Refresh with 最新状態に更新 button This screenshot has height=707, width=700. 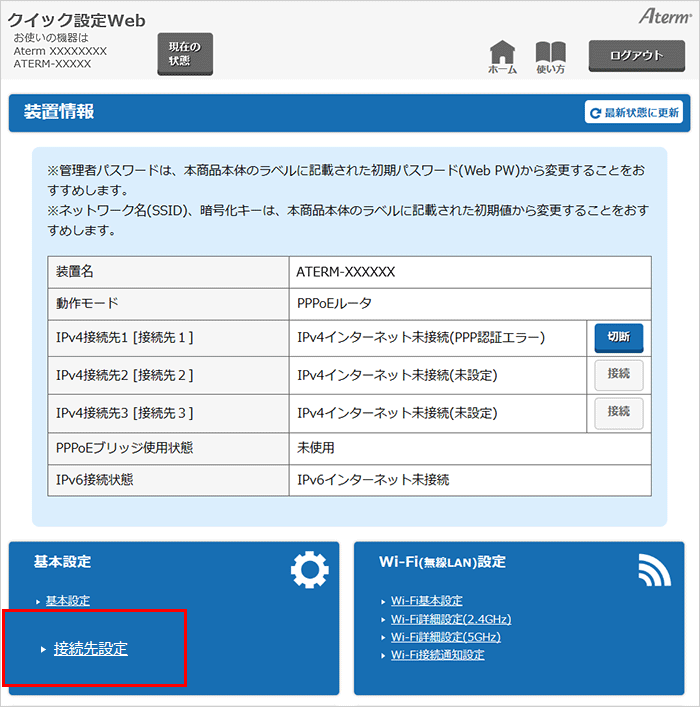pyautogui.click(x=634, y=113)
